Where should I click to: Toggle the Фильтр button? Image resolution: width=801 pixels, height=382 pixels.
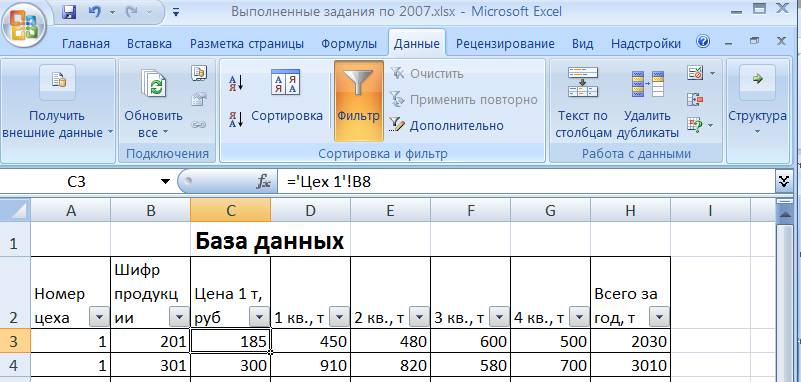[359, 101]
